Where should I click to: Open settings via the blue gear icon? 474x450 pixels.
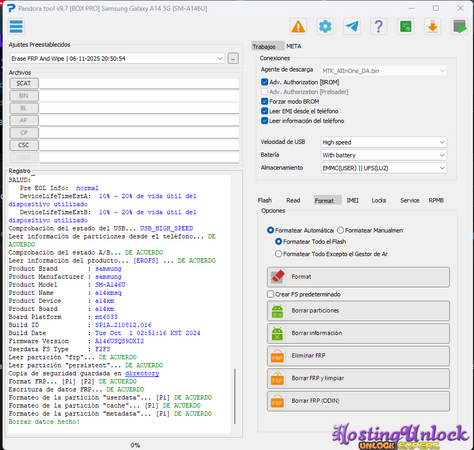tap(325, 27)
